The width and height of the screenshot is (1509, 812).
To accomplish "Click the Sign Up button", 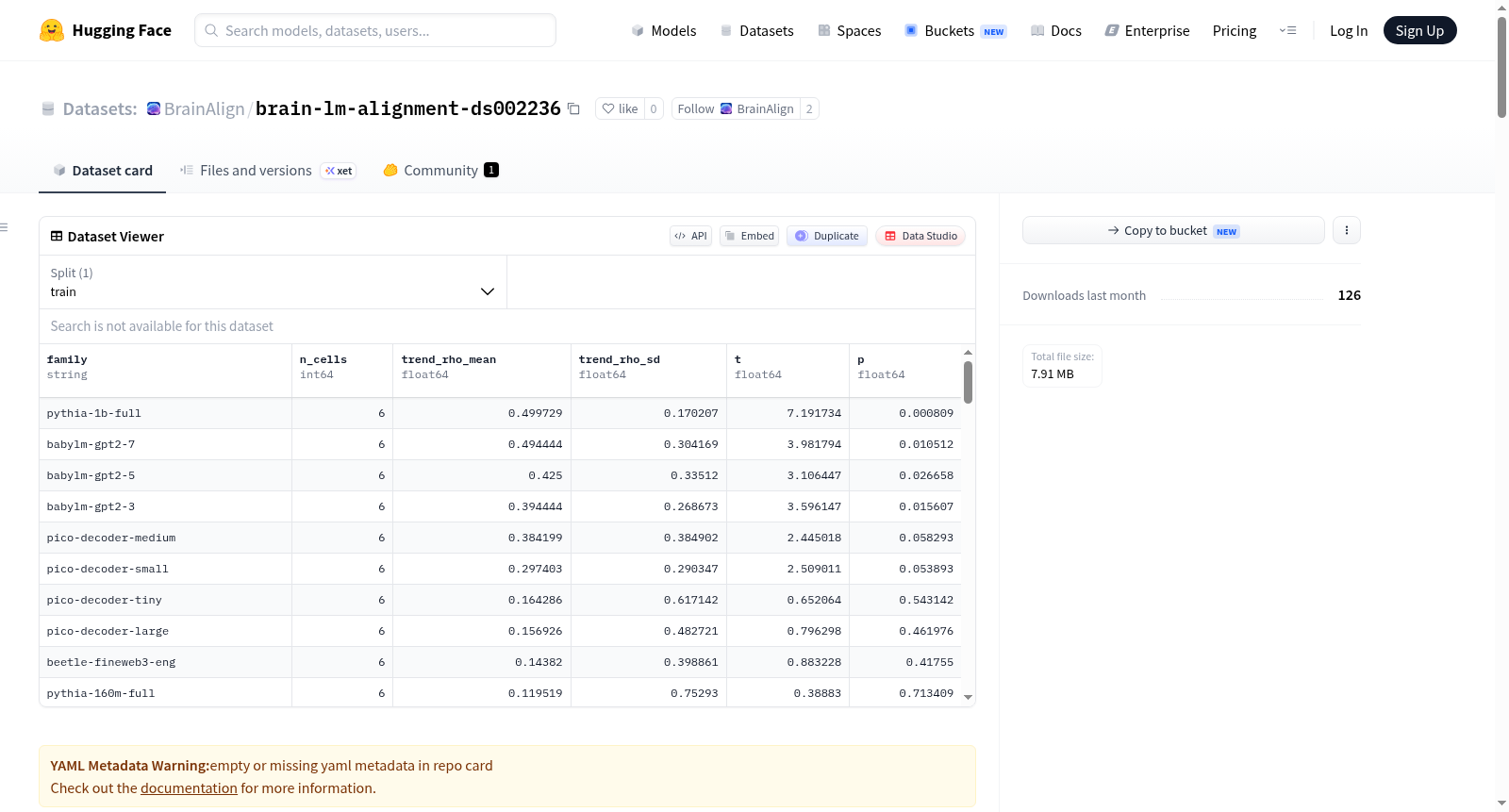I will (1419, 30).
